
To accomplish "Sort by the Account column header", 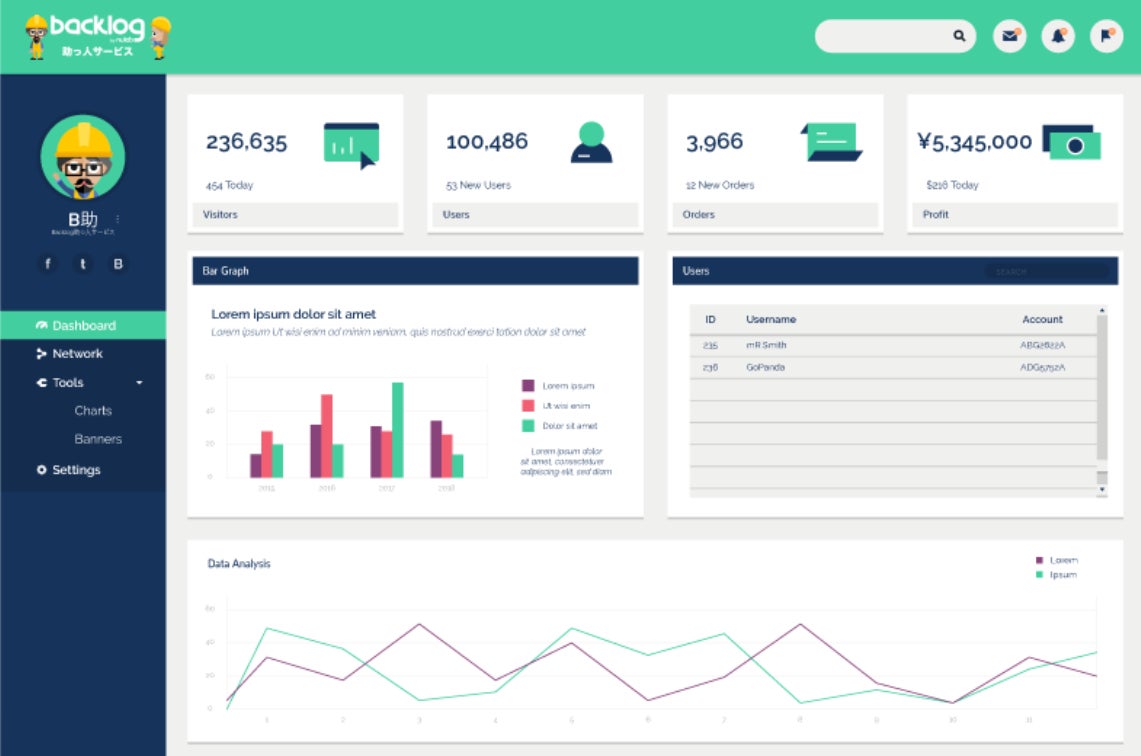I will click(x=1042, y=319).
